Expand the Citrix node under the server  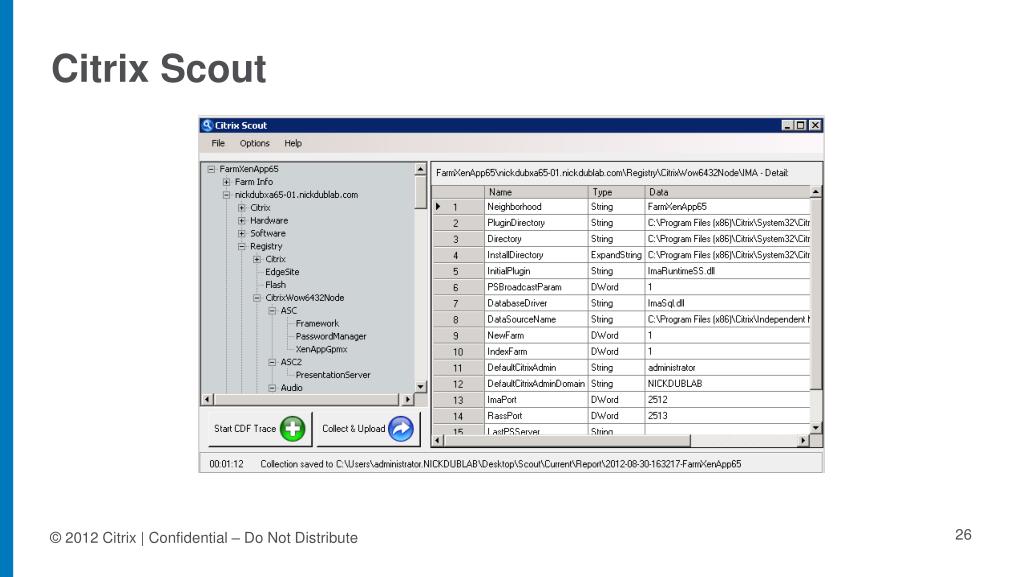[x=241, y=208]
